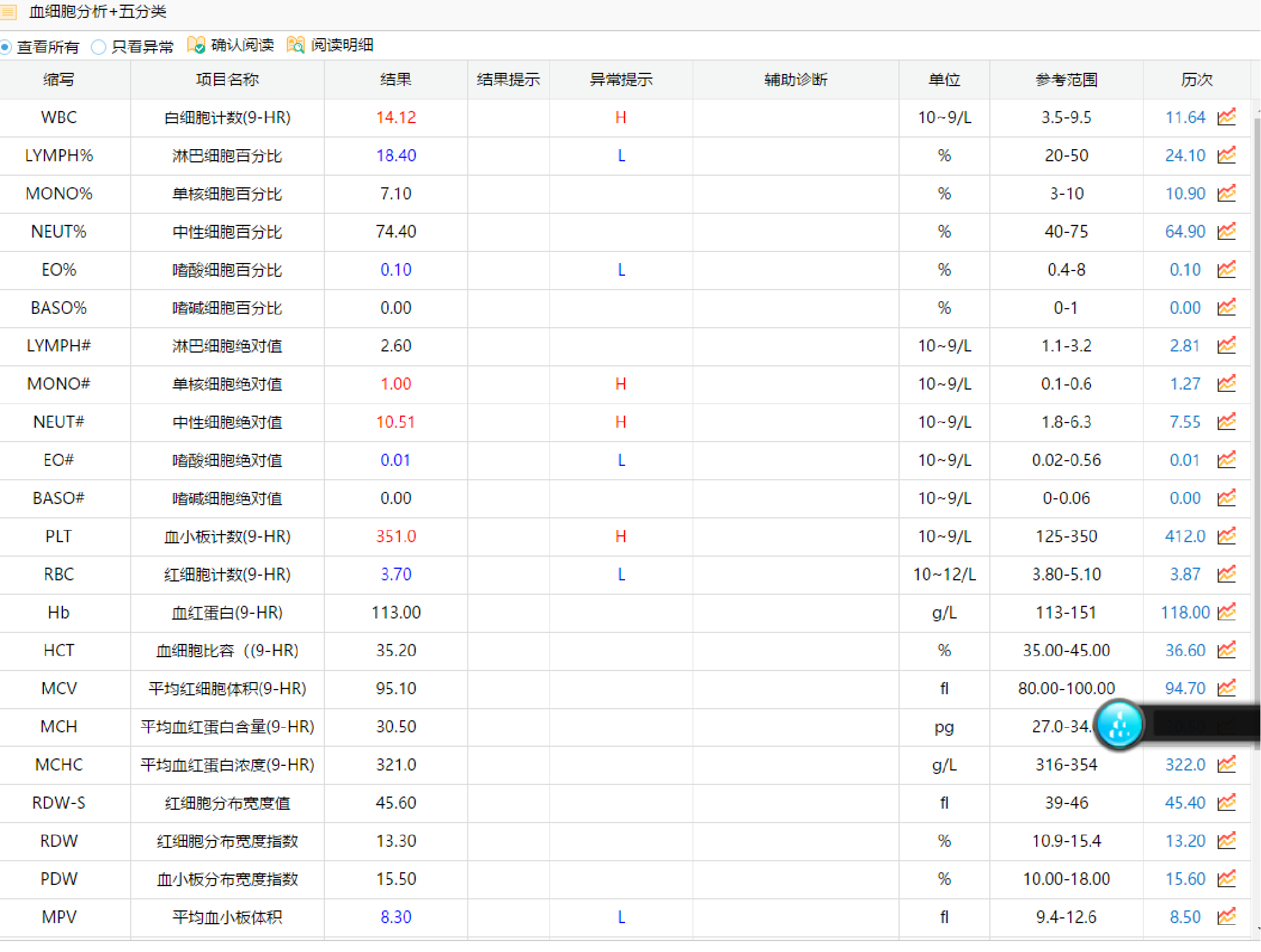Open the MPV trend chart icon
This screenshot has width=1261, height=952.
[x=1227, y=917]
